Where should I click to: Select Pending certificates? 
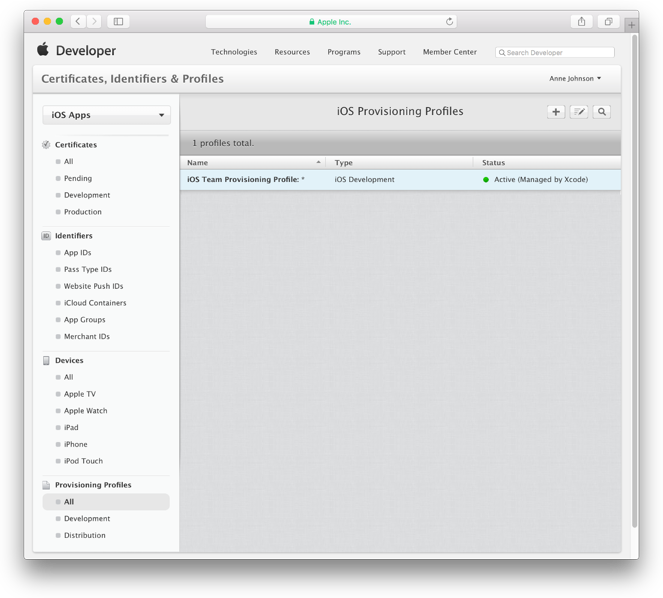click(x=78, y=178)
